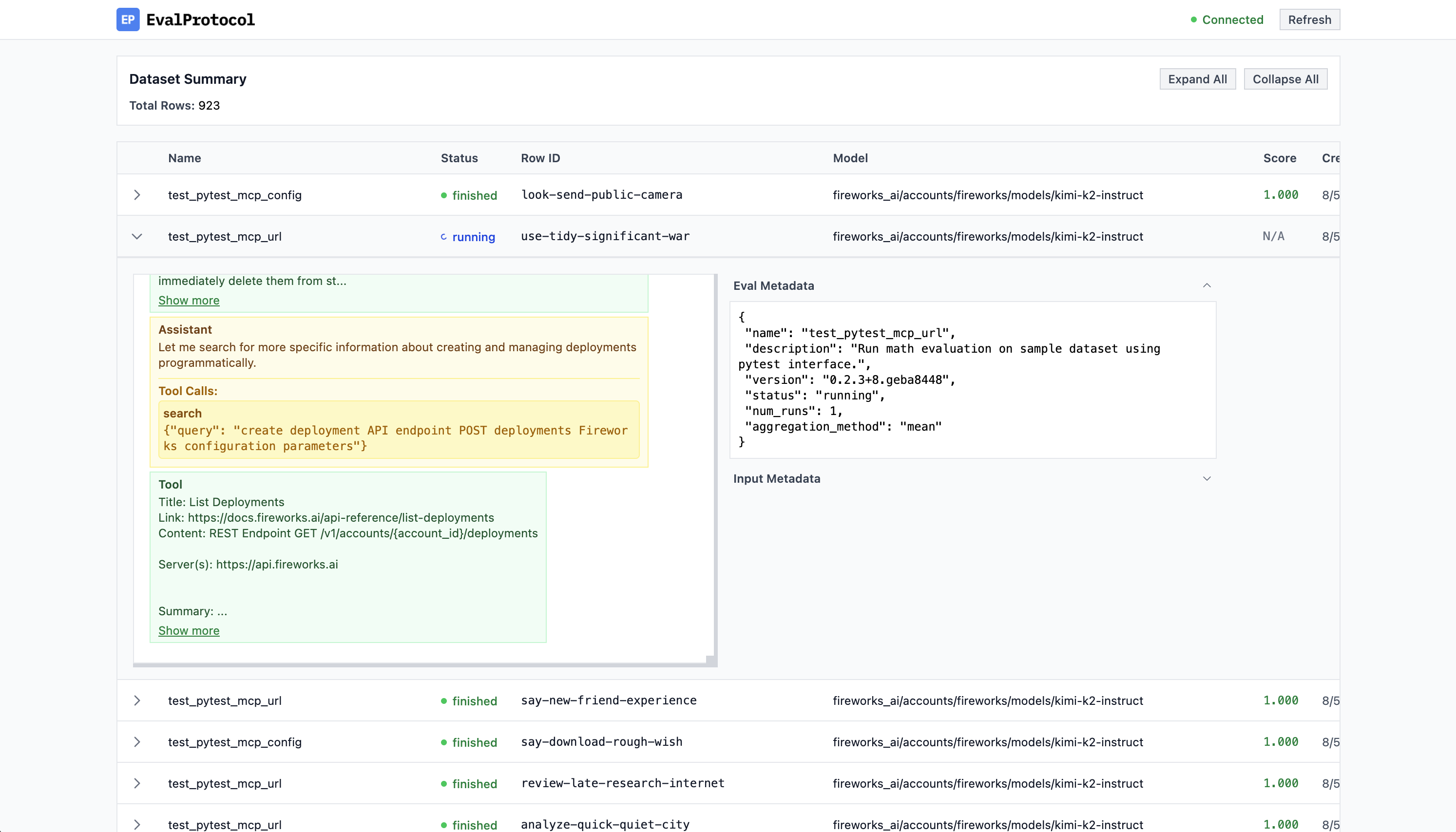Click green finished dot for say-download-rough-wish

pyautogui.click(x=443, y=742)
